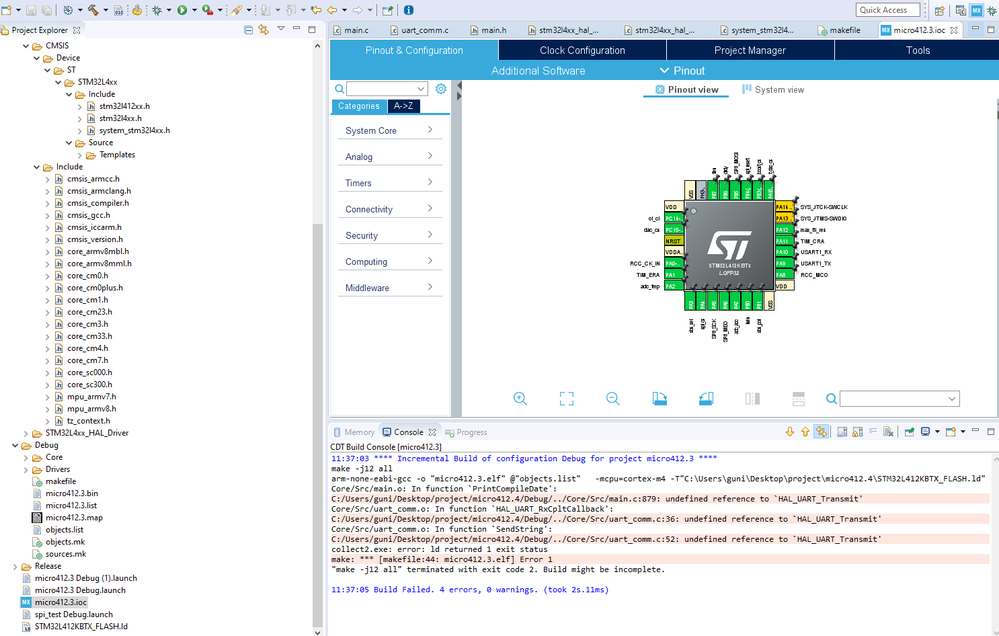The width and height of the screenshot is (999, 636).
Task: Collapse all in Project Explorer
Action: 249,30
